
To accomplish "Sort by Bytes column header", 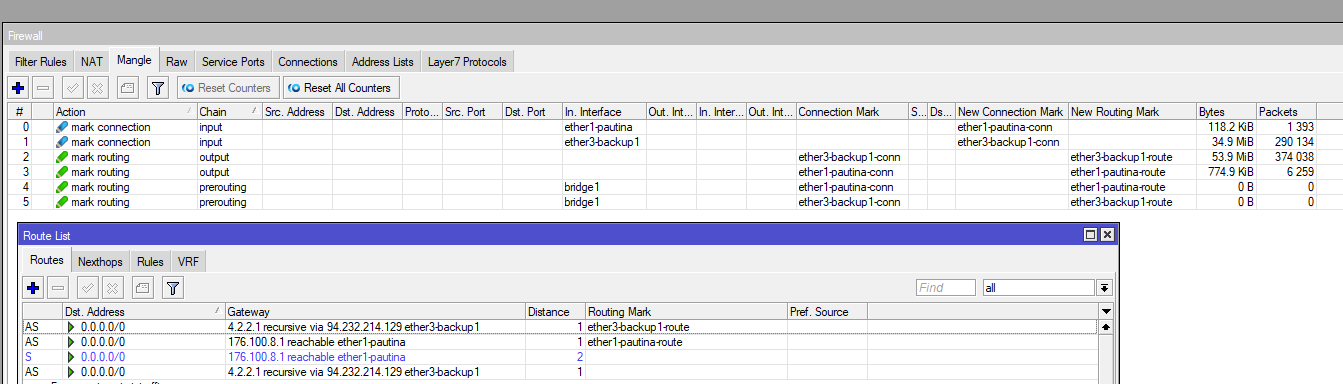I will point(1226,112).
